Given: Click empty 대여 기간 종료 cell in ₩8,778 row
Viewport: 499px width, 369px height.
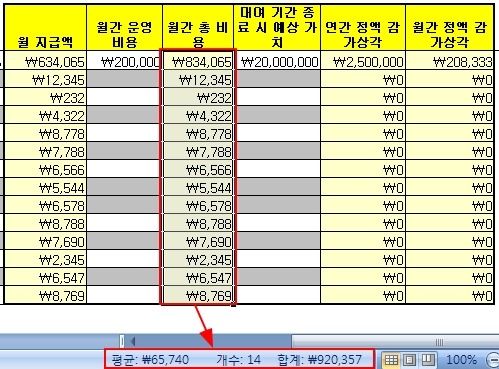Looking at the screenshot, I should tap(277, 133).
